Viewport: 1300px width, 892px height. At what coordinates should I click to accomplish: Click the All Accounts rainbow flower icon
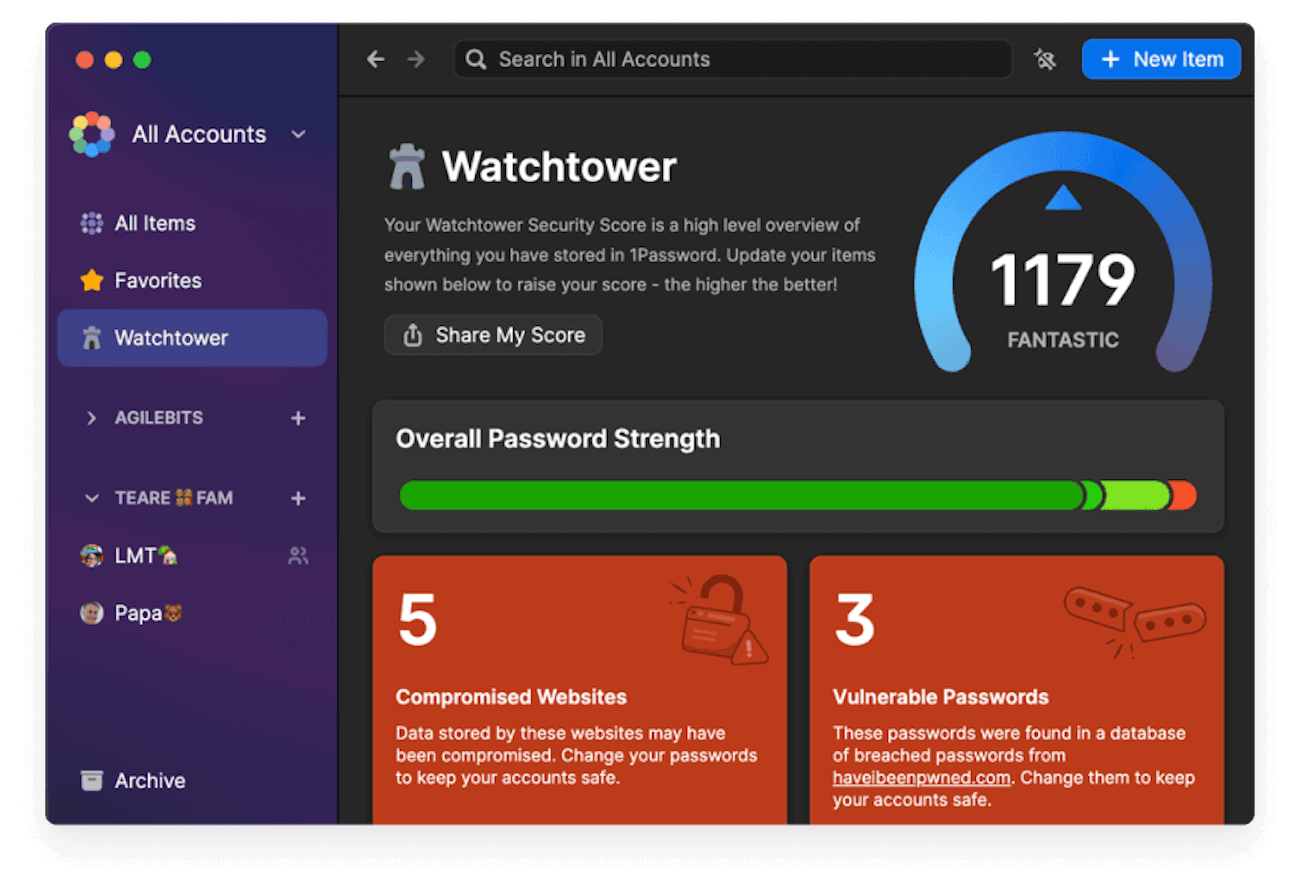coord(91,133)
